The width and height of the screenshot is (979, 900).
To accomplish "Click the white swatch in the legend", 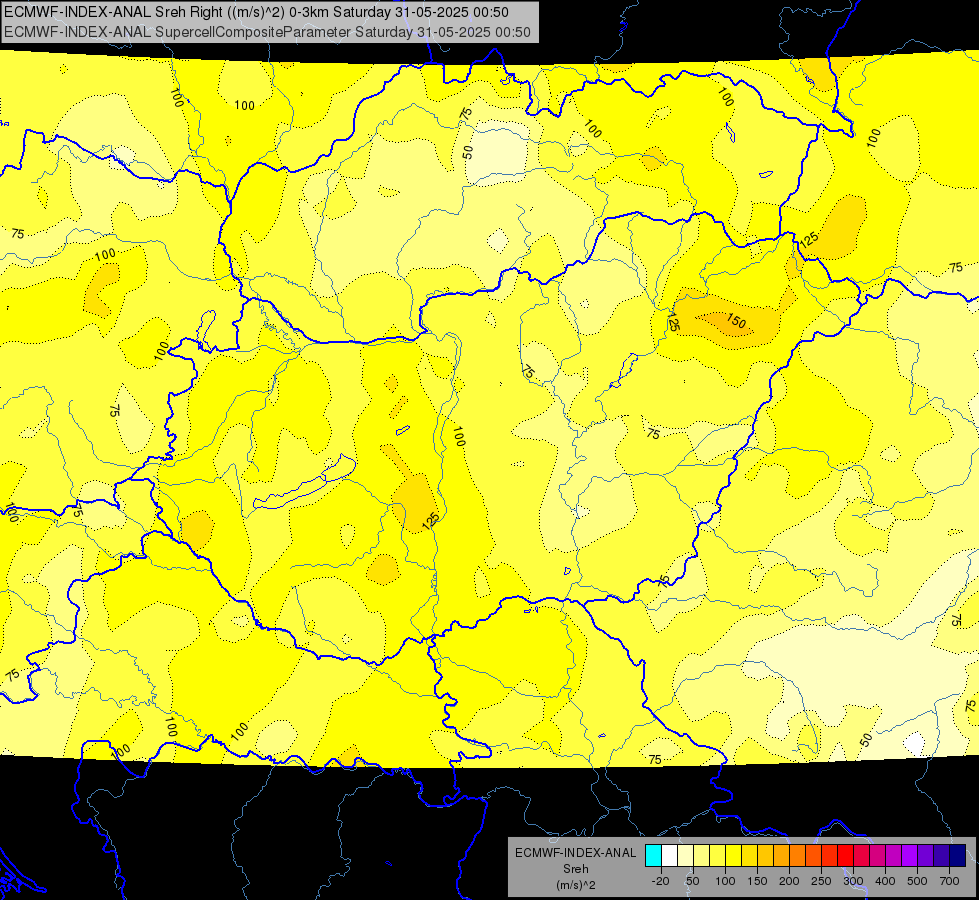I will click(669, 855).
